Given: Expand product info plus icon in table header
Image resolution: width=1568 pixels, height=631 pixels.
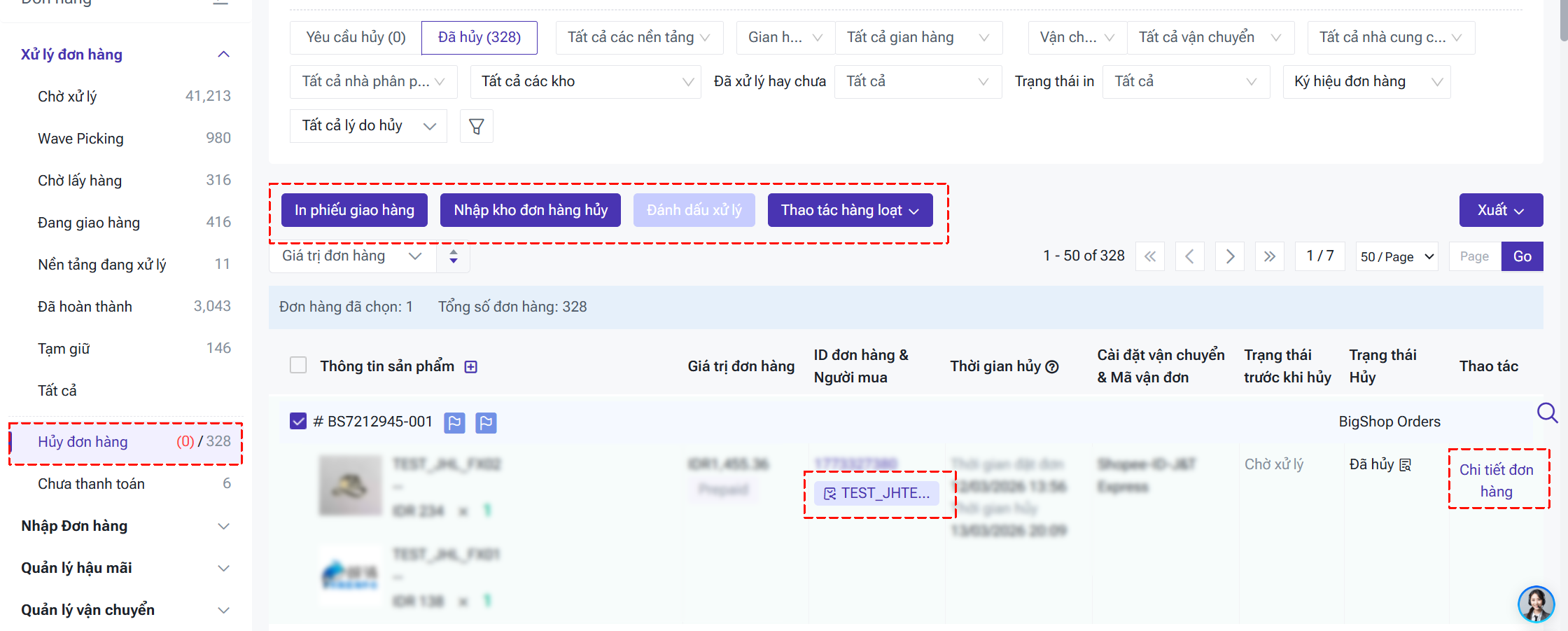Looking at the screenshot, I should coord(471,367).
